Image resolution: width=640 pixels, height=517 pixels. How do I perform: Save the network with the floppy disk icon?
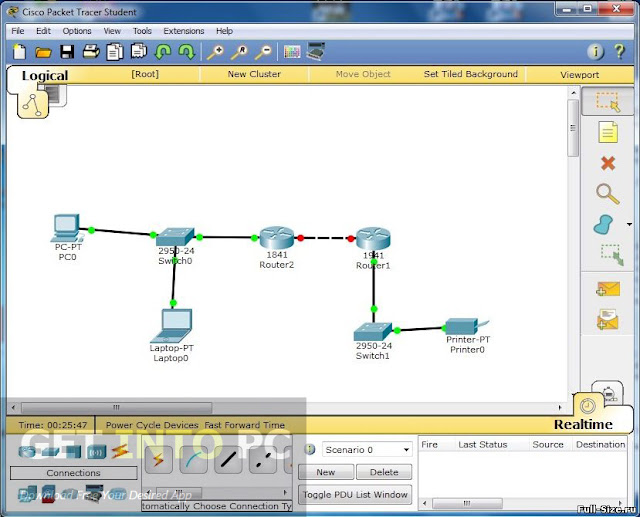[67, 52]
